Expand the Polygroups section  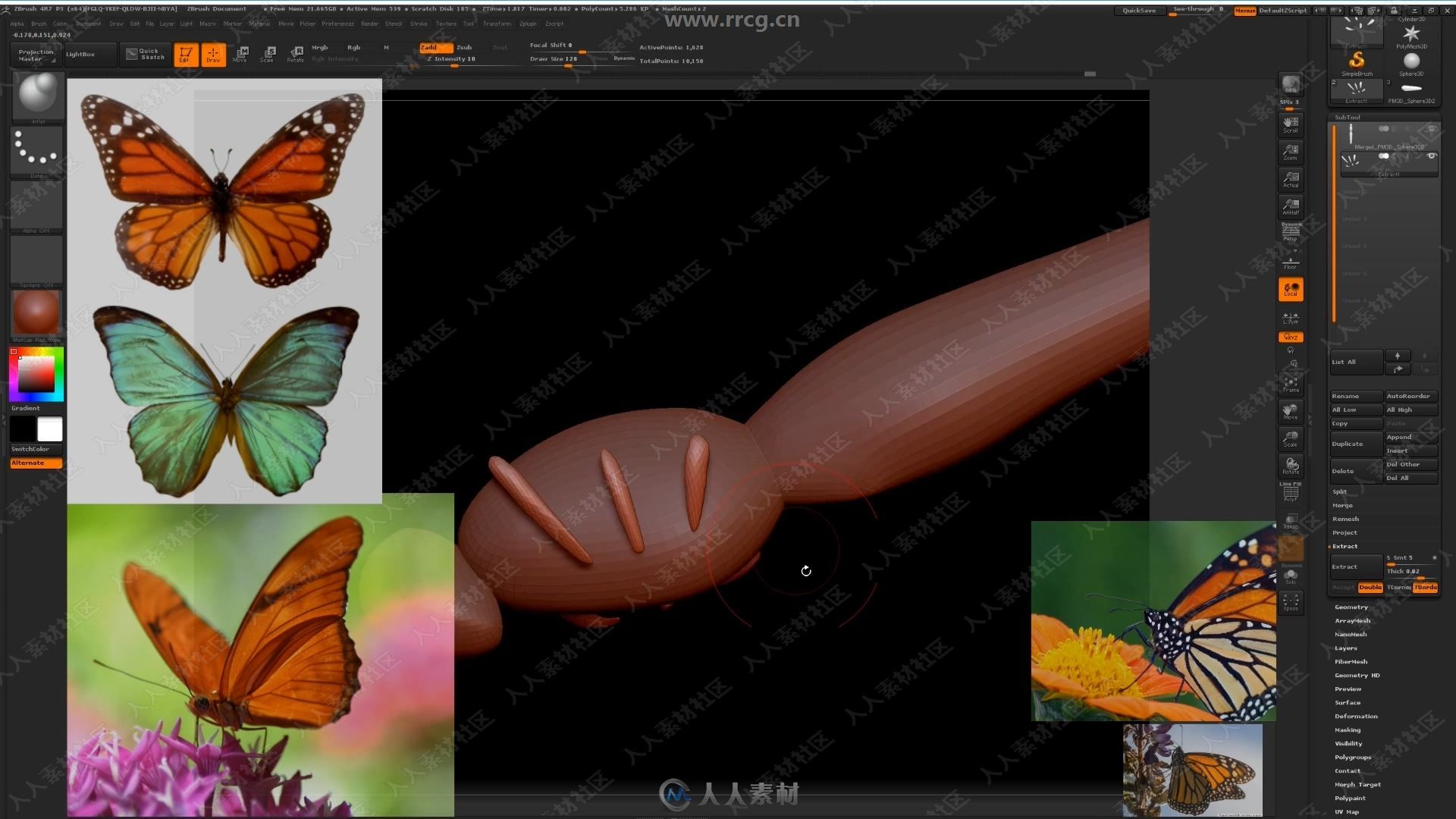coord(1353,757)
